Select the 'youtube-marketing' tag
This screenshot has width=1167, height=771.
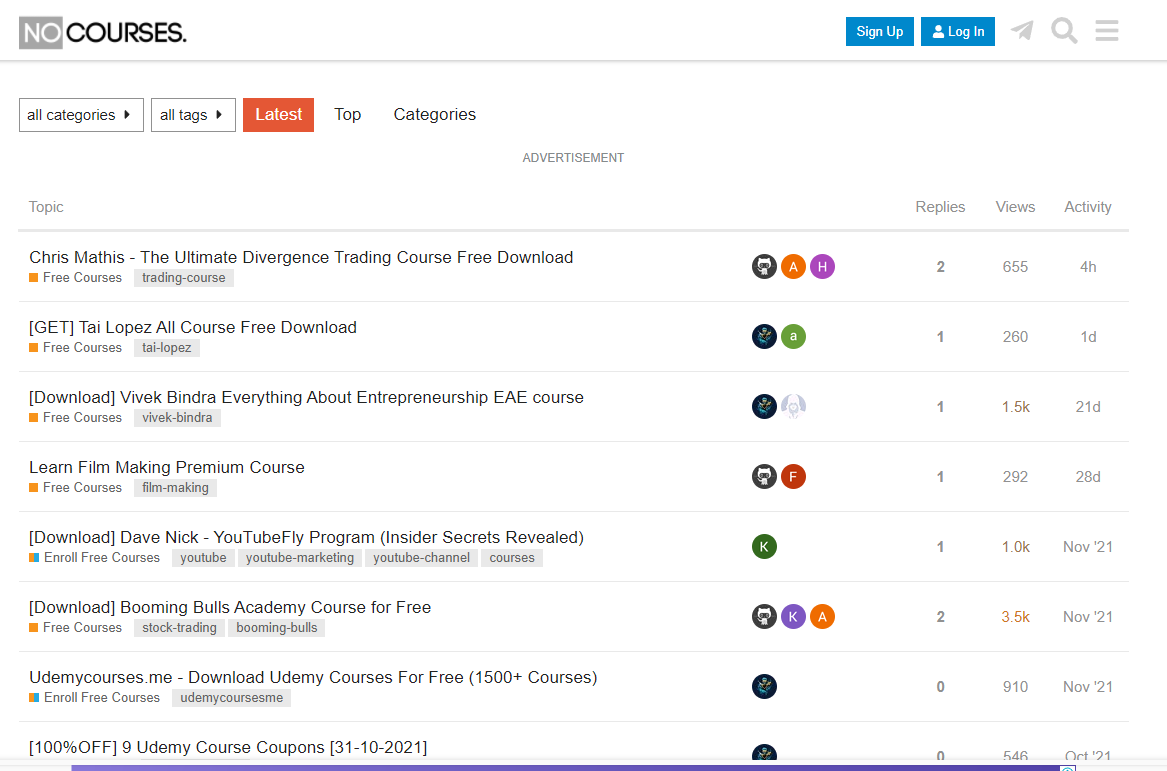300,557
